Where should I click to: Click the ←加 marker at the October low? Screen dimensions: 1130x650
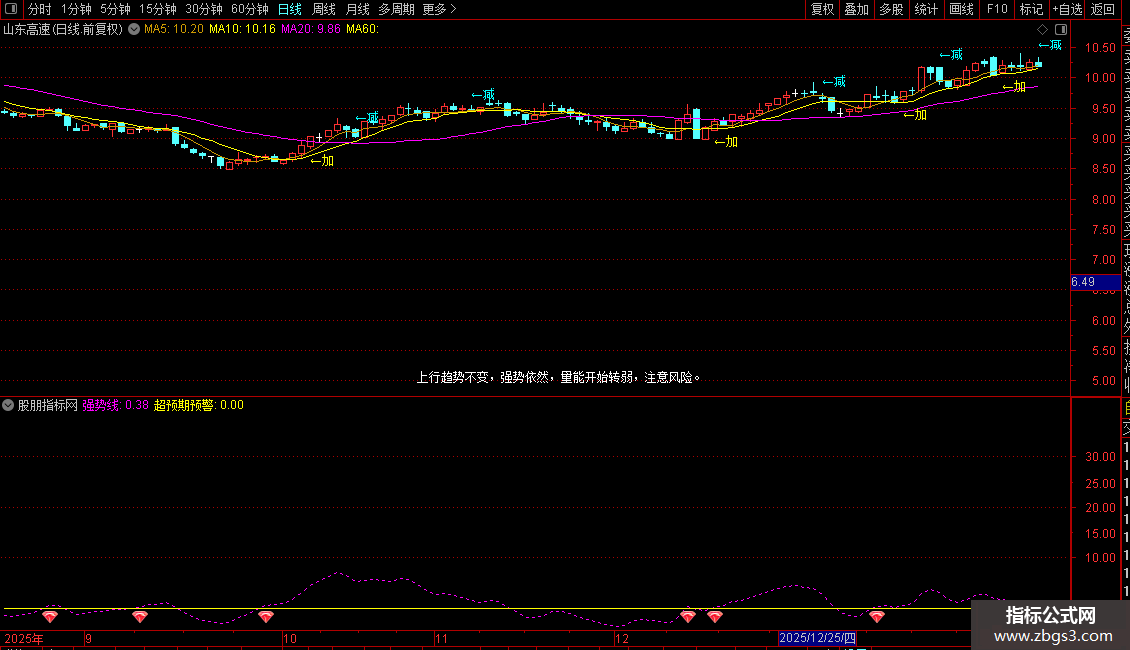click(322, 160)
